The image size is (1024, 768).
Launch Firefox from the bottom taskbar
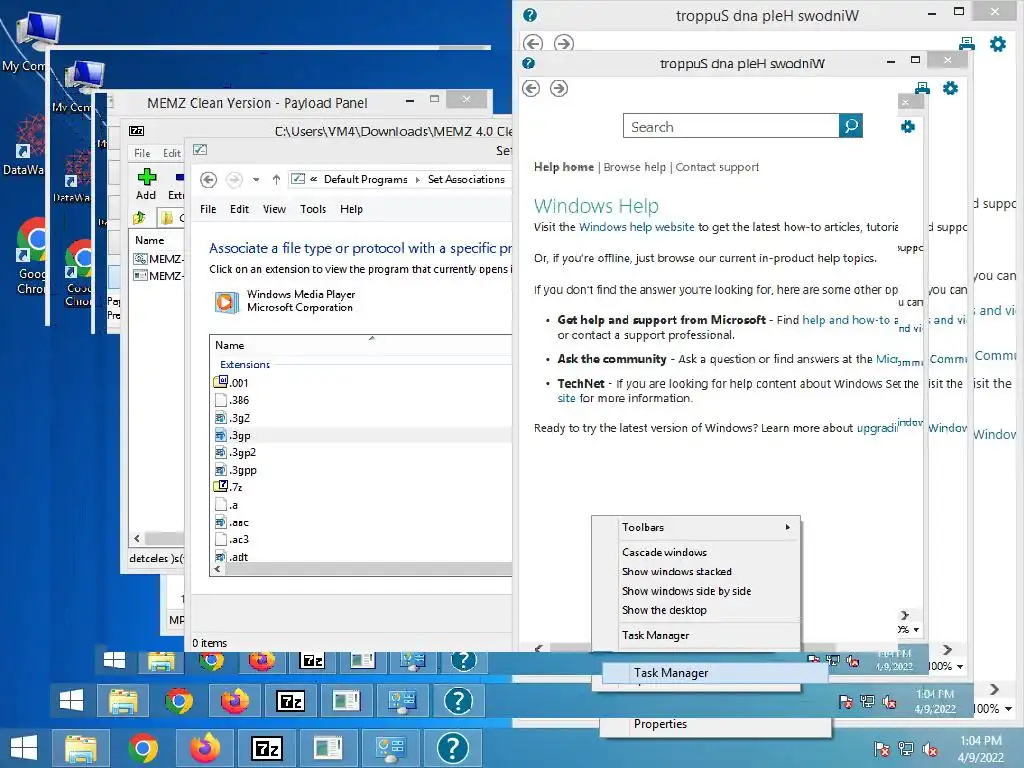pyautogui.click(x=204, y=748)
